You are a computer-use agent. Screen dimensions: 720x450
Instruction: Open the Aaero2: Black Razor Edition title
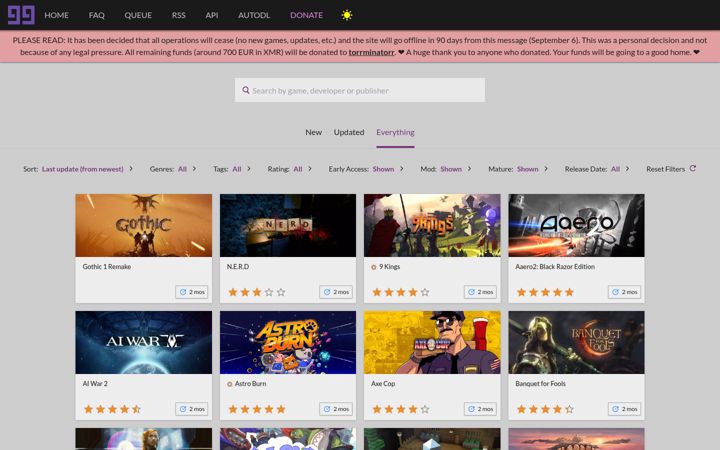(555, 267)
